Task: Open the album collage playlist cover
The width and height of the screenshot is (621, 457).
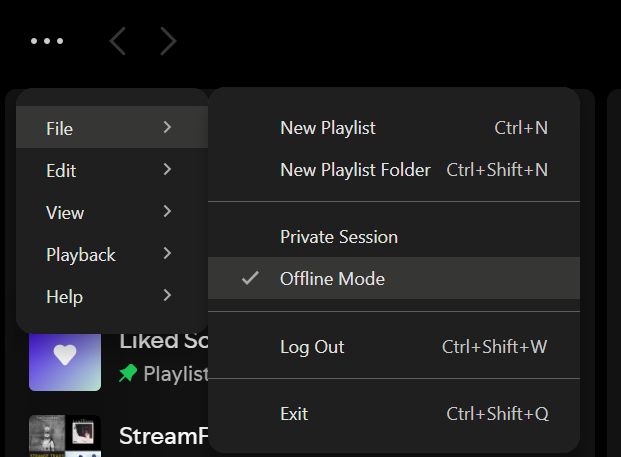Action: coord(65,436)
